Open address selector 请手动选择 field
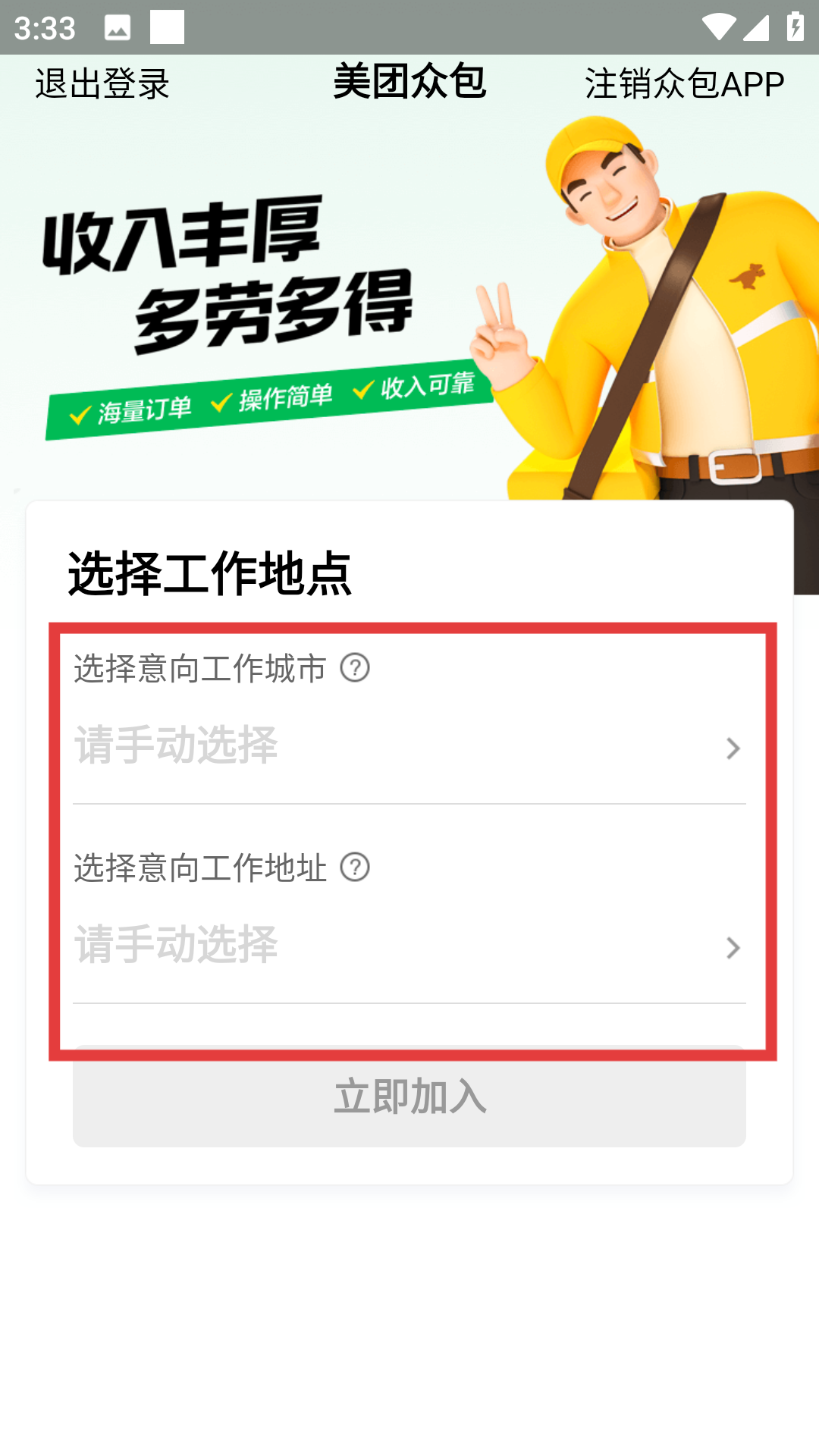 [409, 946]
